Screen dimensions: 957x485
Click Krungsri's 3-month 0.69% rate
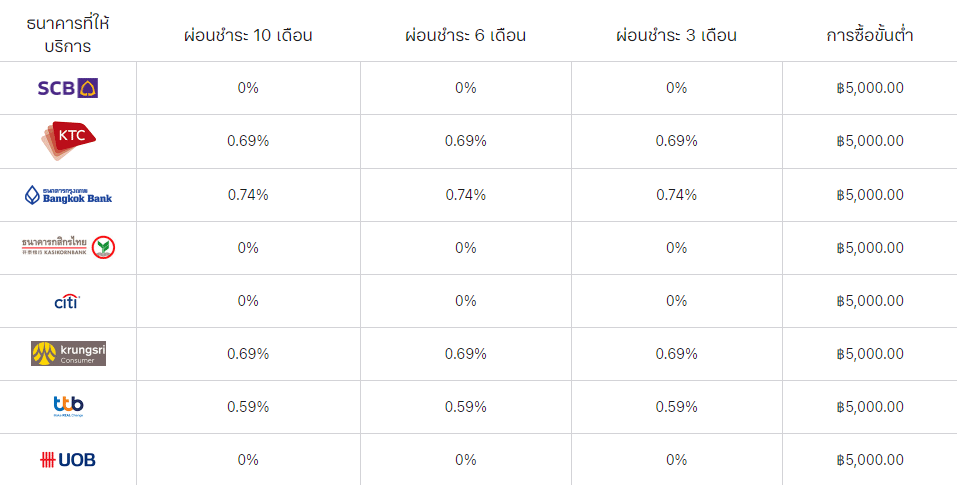click(x=676, y=354)
